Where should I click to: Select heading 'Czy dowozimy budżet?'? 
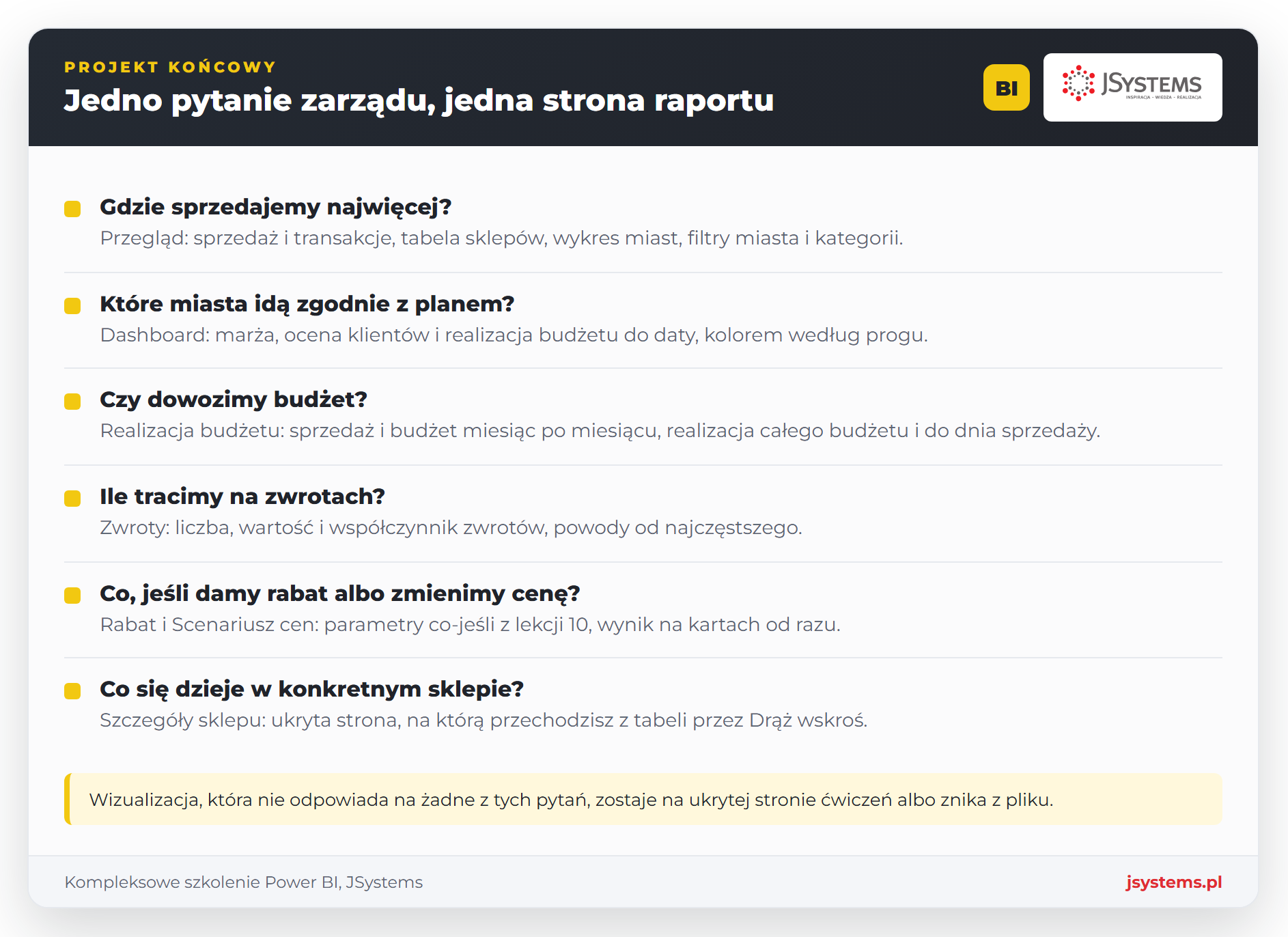pos(234,400)
